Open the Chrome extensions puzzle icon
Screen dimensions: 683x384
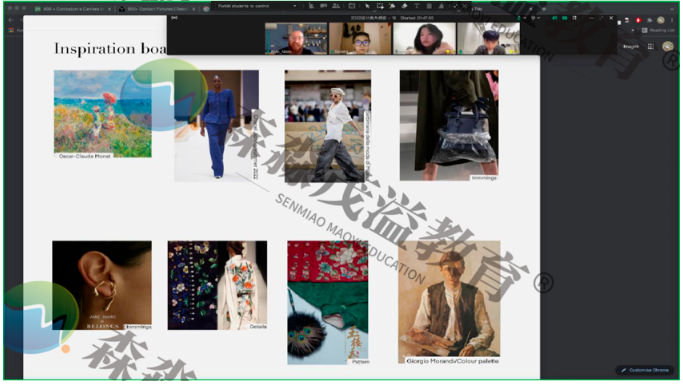[x=649, y=20]
